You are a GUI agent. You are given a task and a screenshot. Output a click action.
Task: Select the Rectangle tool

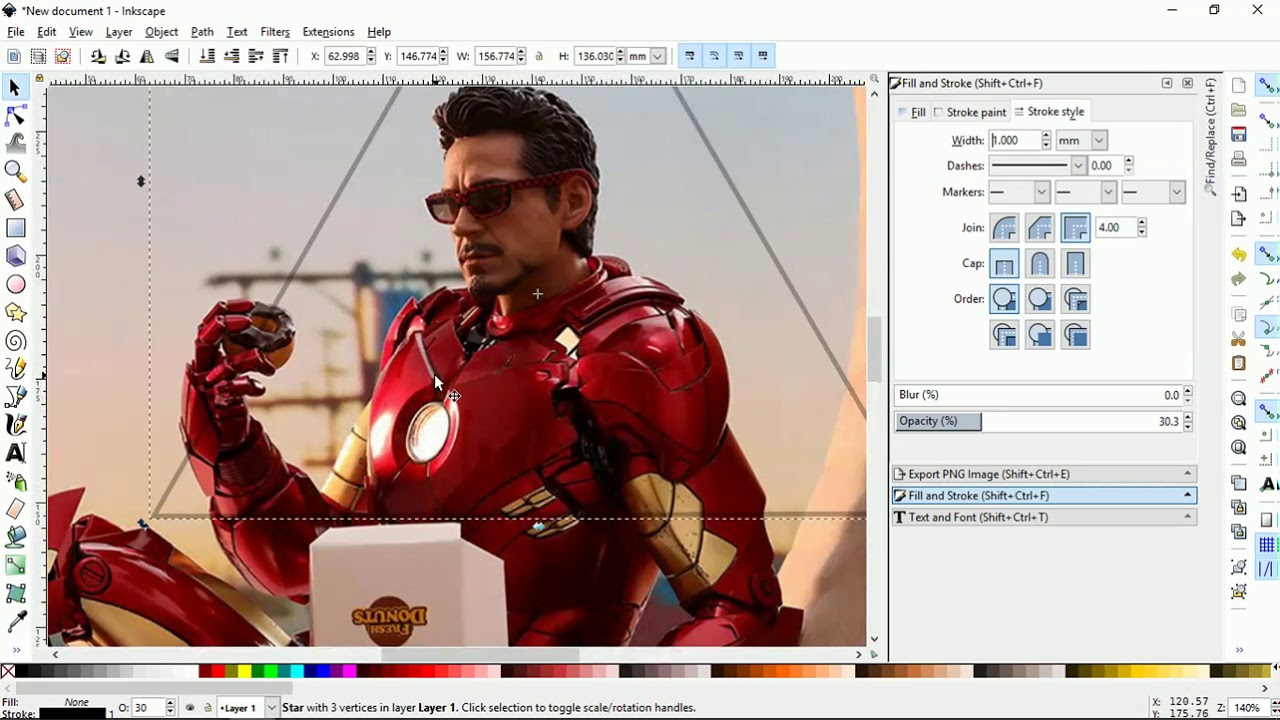tap(15, 228)
